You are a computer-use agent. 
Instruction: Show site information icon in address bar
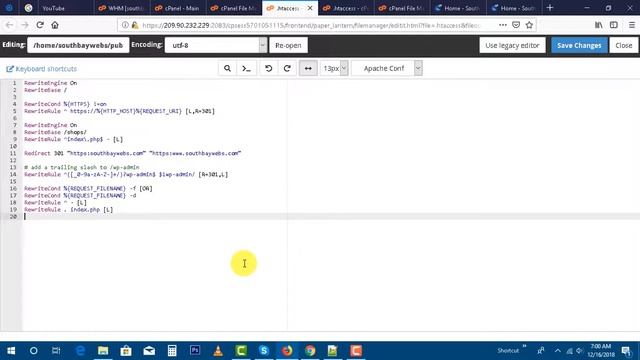[x=125, y=25]
